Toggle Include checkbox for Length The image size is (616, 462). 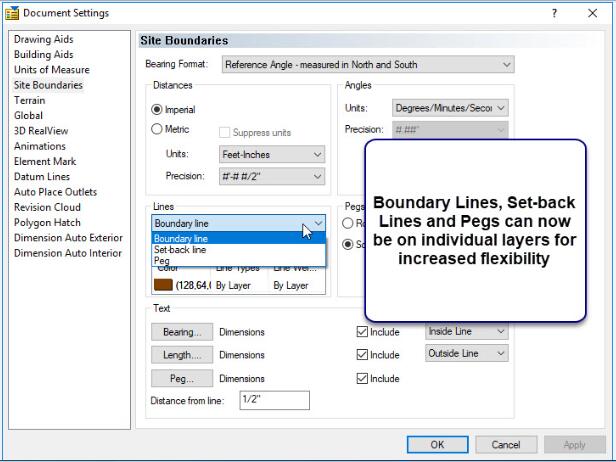pyautogui.click(x=363, y=355)
